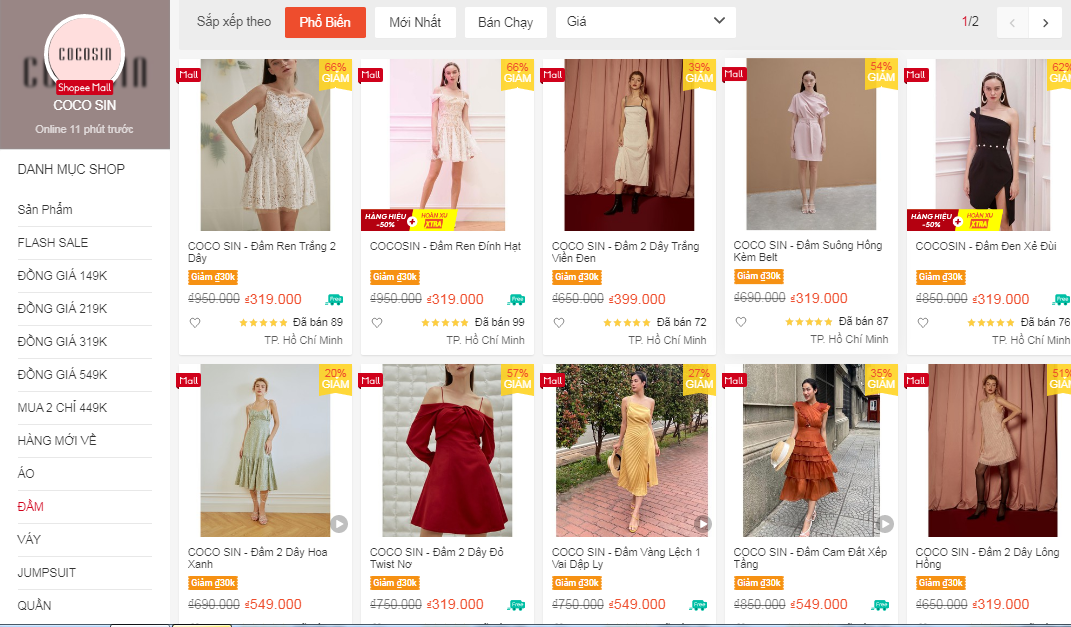1071x627 pixels.
Task: Toggle wishlist heart on Đầm Suông Hồng
Action: 740,322
